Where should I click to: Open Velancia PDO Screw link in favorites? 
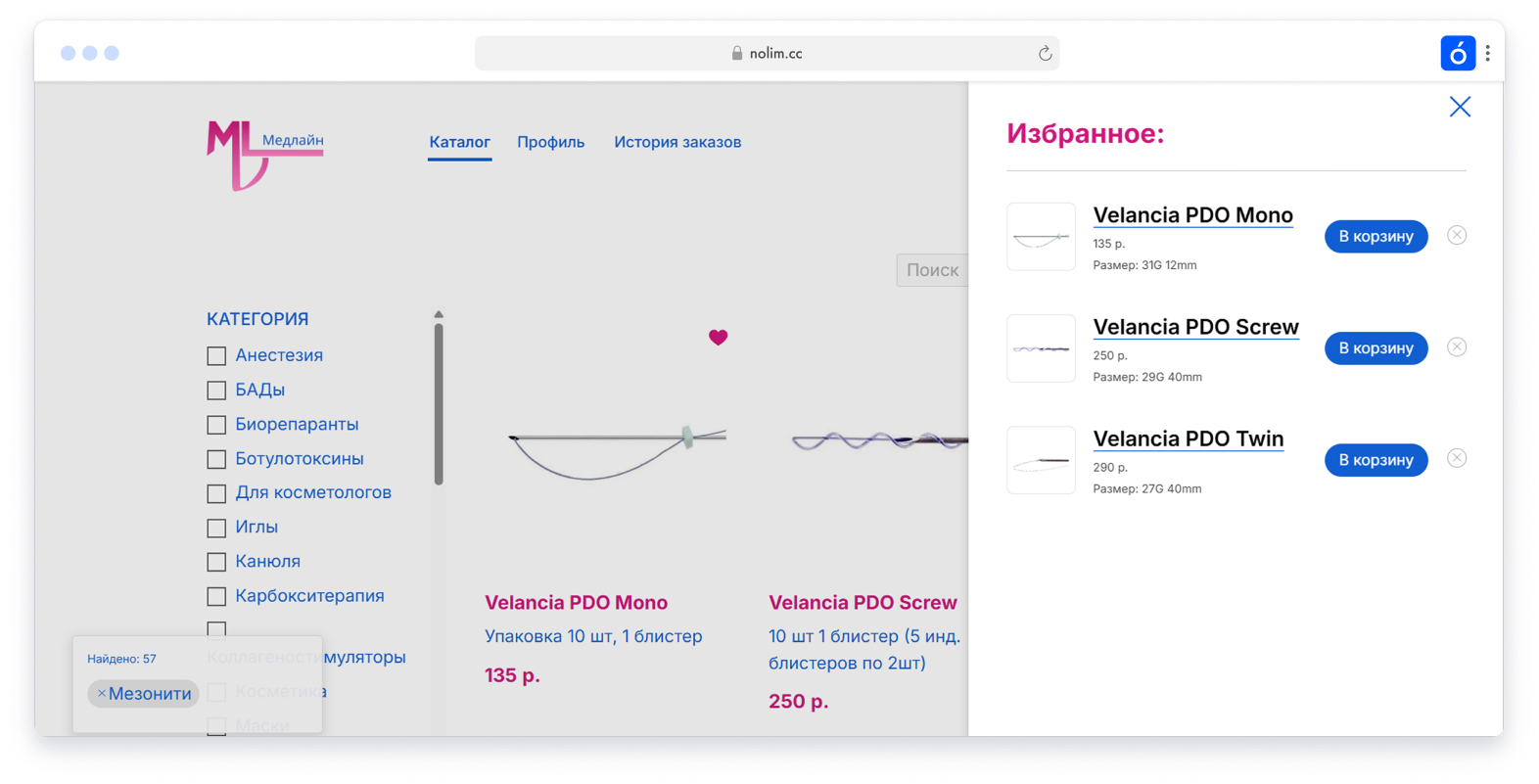(x=1195, y=326)
